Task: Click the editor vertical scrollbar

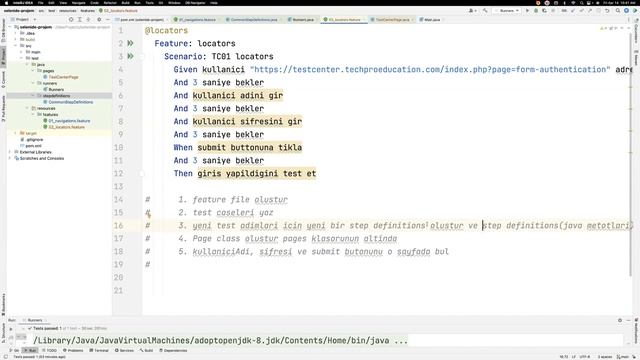Action: pos(631,155)
